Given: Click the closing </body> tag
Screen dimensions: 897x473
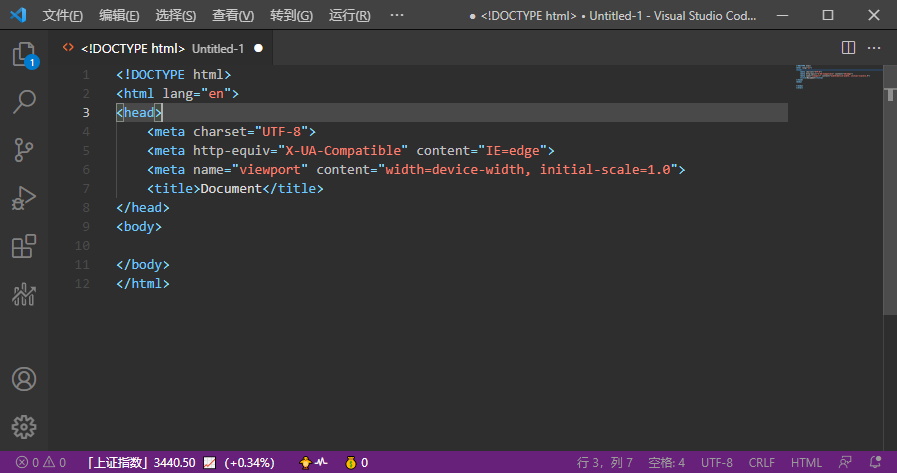Looking at the screenshot, I should (x=143, y=264).
